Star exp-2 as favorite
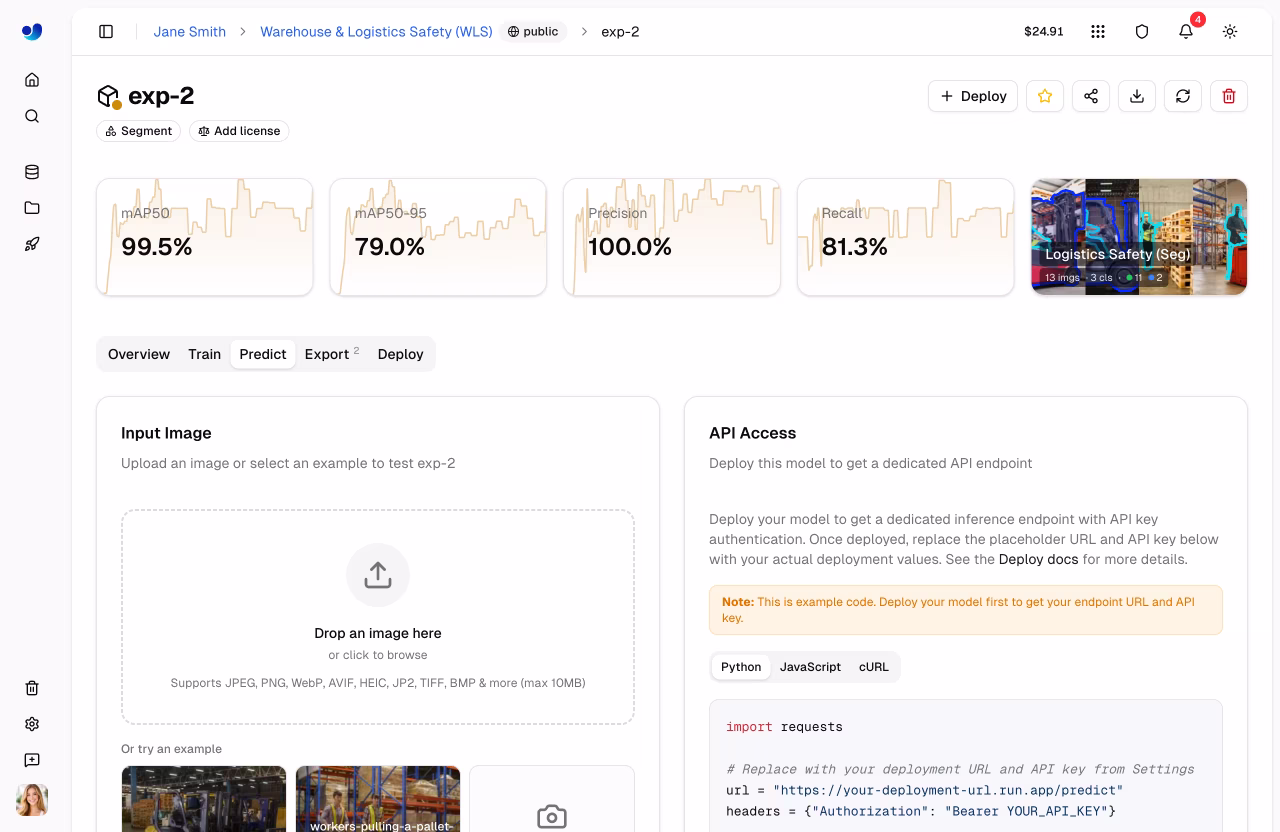This screenshot has height=832, width=1280. click(x=1045, y=96)
